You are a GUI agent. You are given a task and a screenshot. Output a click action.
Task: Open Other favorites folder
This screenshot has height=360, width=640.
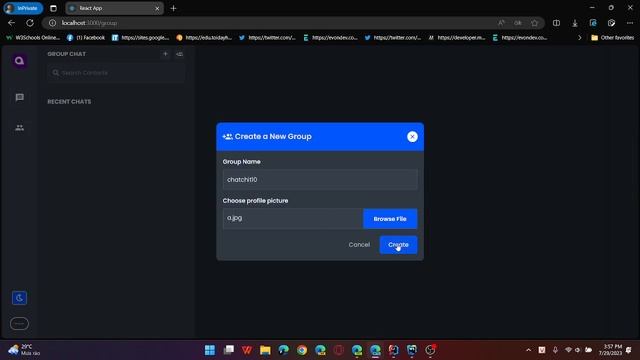[x=612, y=38]
